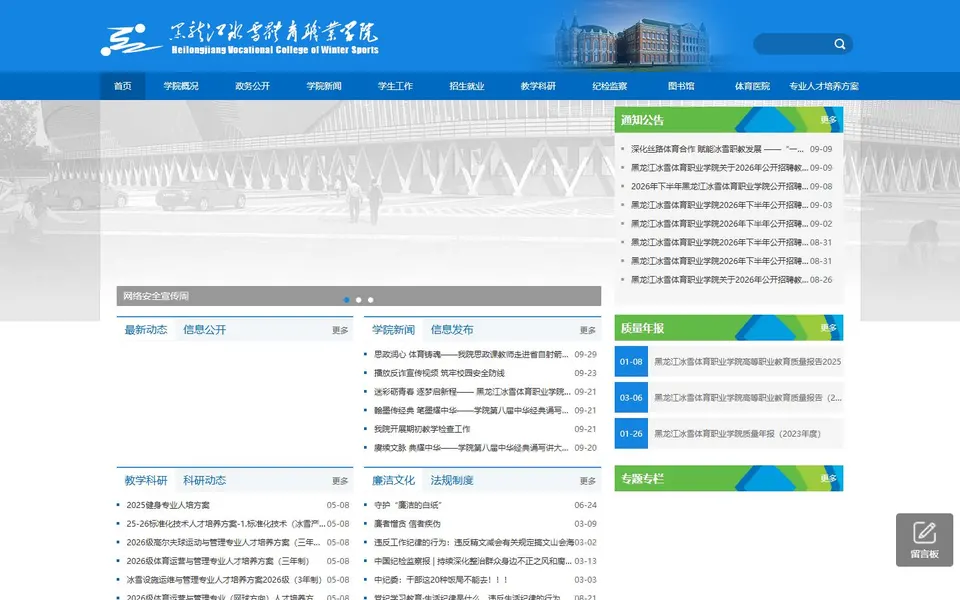This screenshot has height=600, width=960.
Task: Open news 播放反诈宣传视频 筑牢校园安全防线
Action: click(439, 373)
